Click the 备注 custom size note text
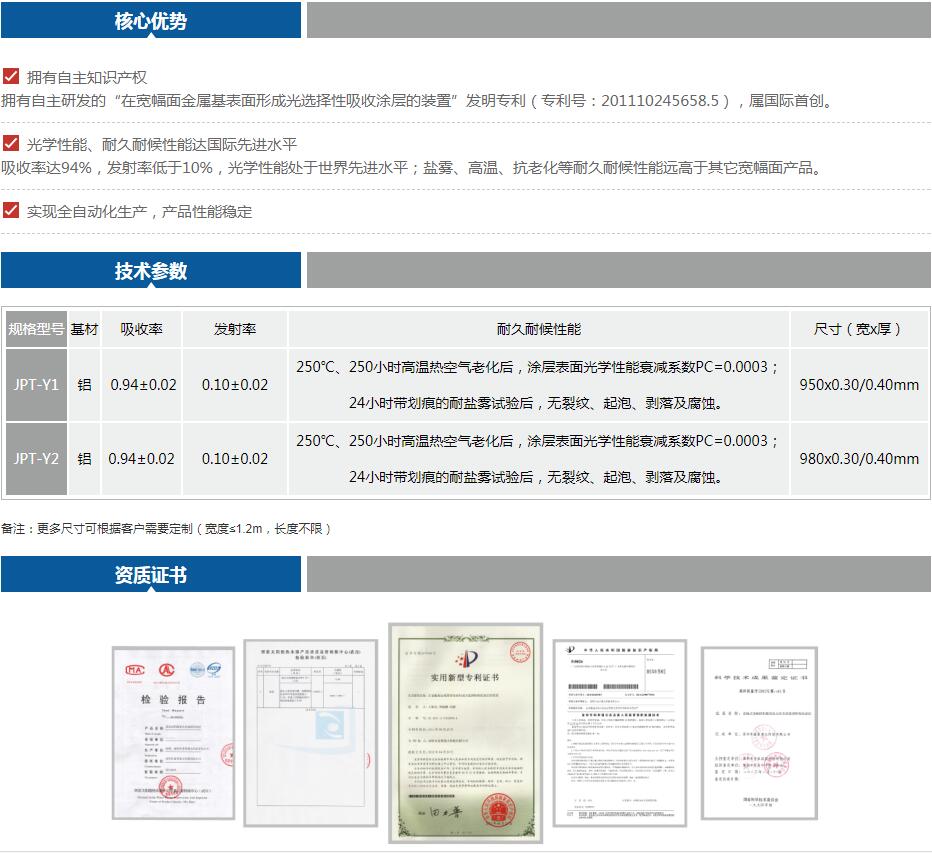The width and height of the screenshot is (932, 853). point(166,528)
